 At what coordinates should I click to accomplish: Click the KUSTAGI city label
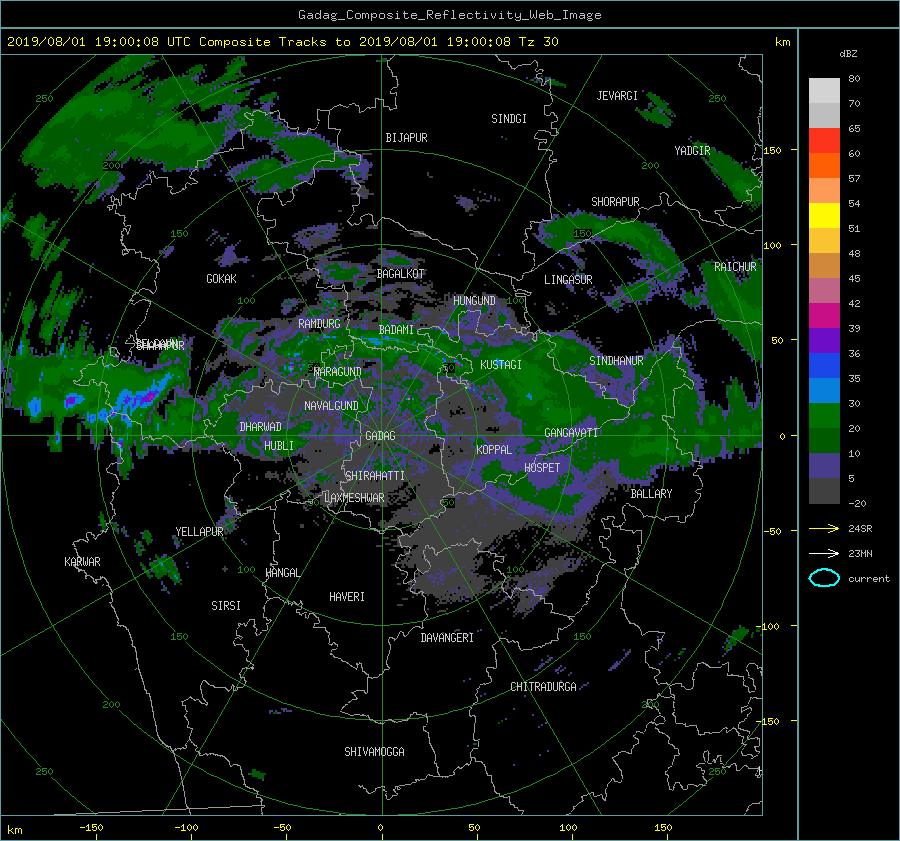point(501,365)
